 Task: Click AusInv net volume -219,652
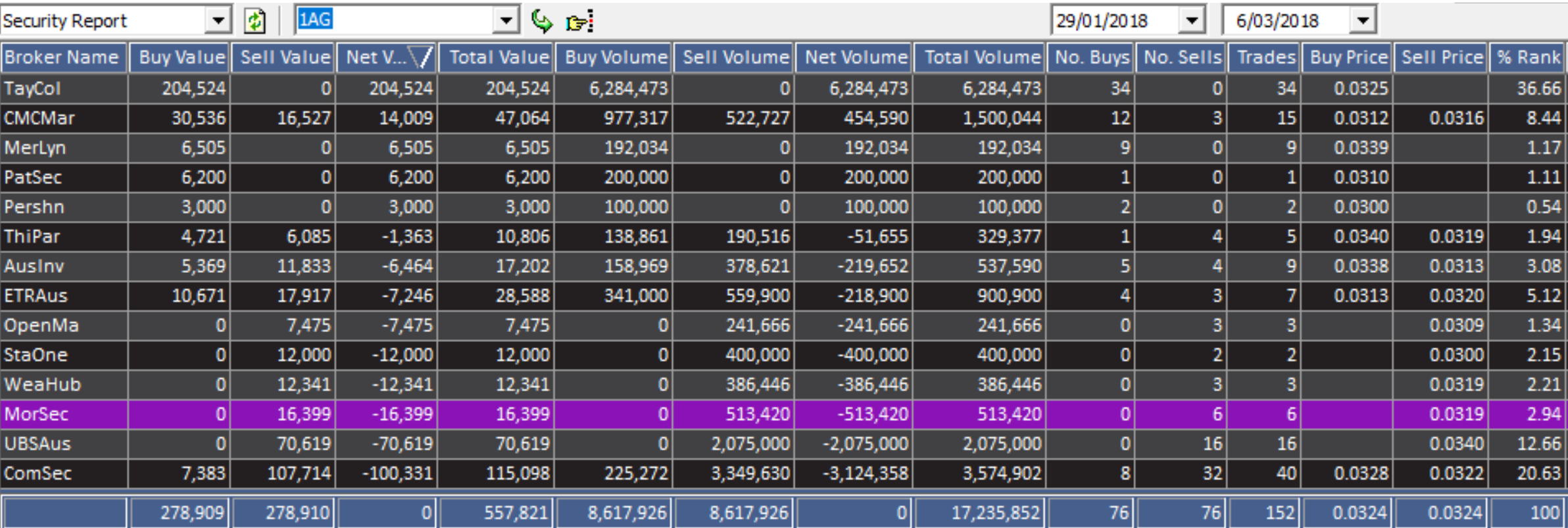pyautogui.click(x=873, y=266)
